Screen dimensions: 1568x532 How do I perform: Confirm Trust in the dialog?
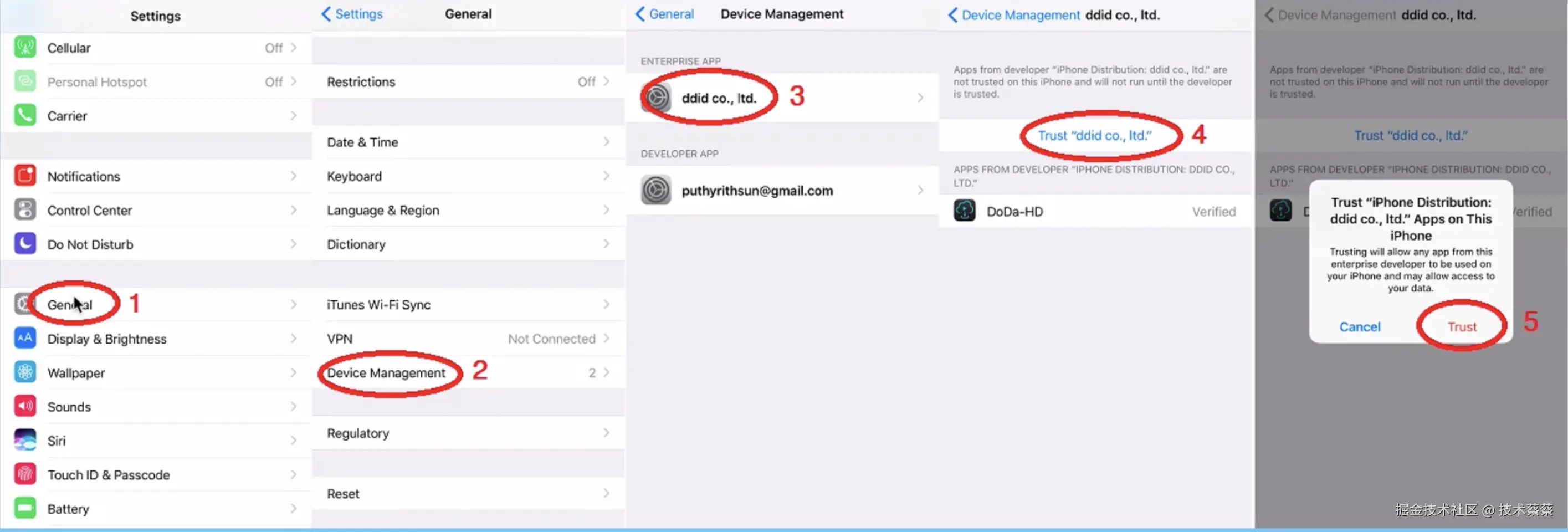click(x=1462, y=327)
